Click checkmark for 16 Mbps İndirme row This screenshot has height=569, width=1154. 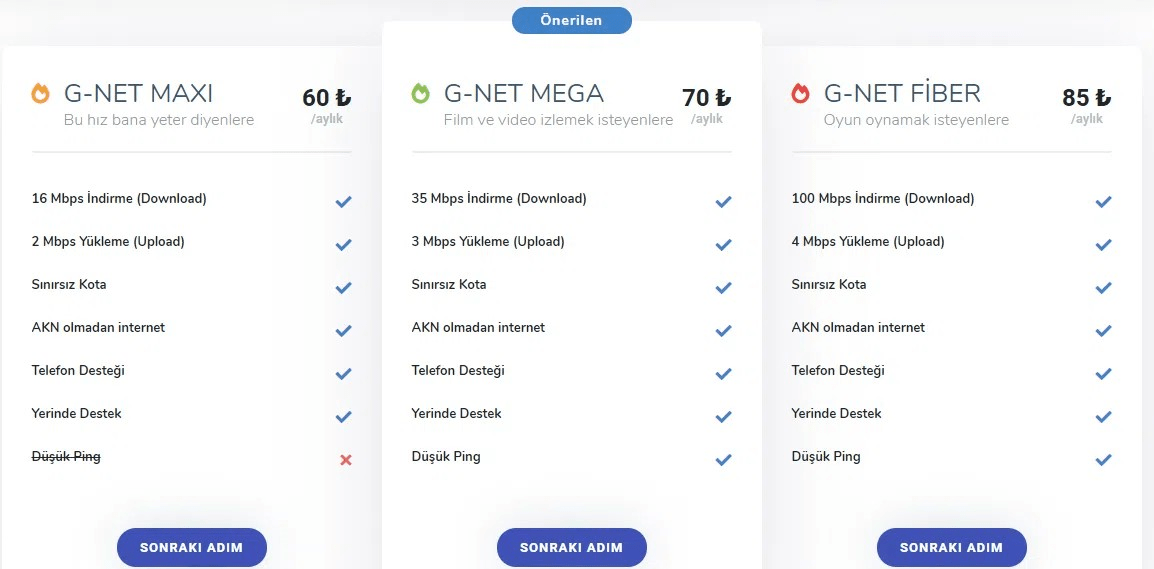pyautogui.click(x=343, y=201)
